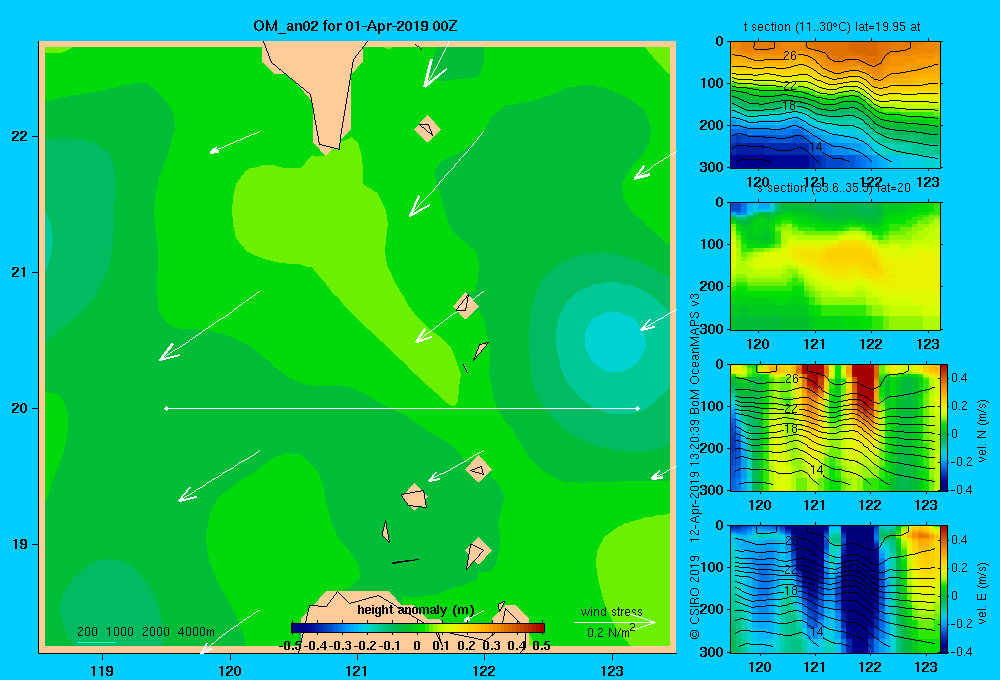The height and width of the screenshot is (680, 1000).
Task: Click the cyan low eddy center on map
Action: [x=614, y=341]
